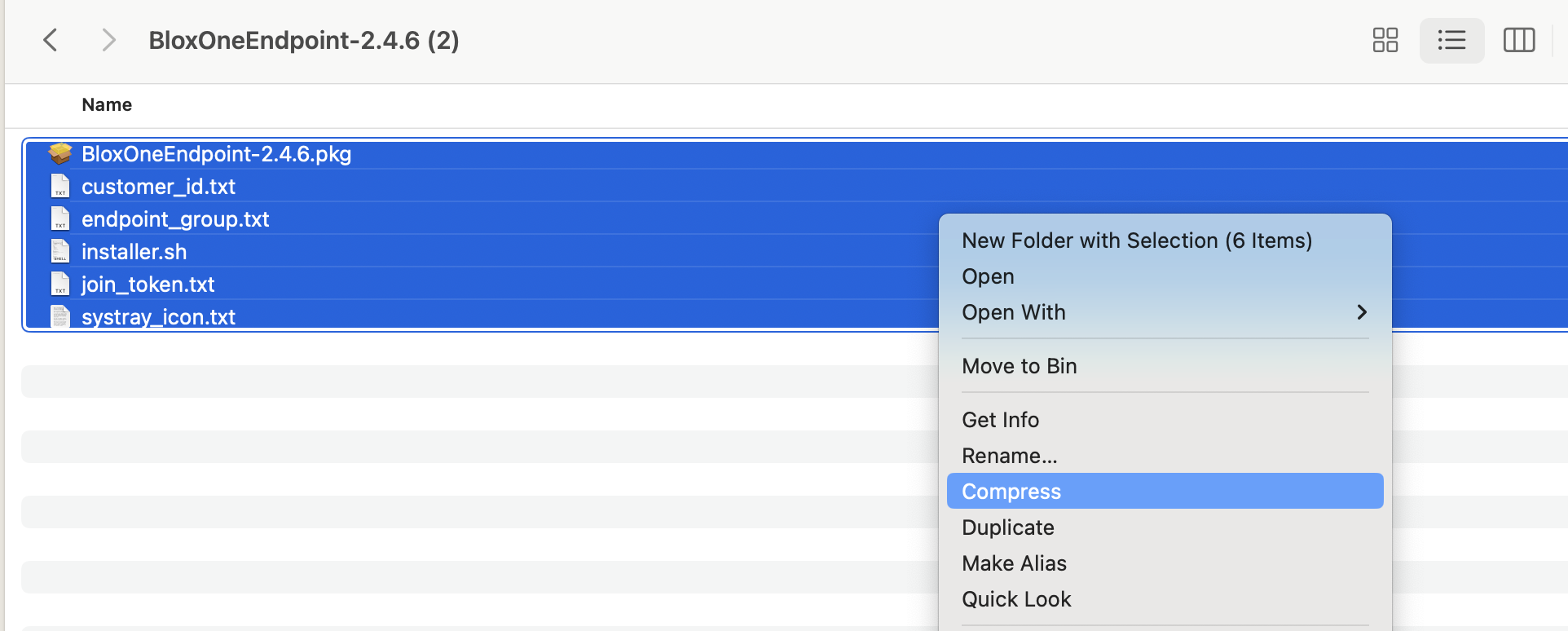
Task: Choose Make Alias menu entry
Action: coord(1014,563)
